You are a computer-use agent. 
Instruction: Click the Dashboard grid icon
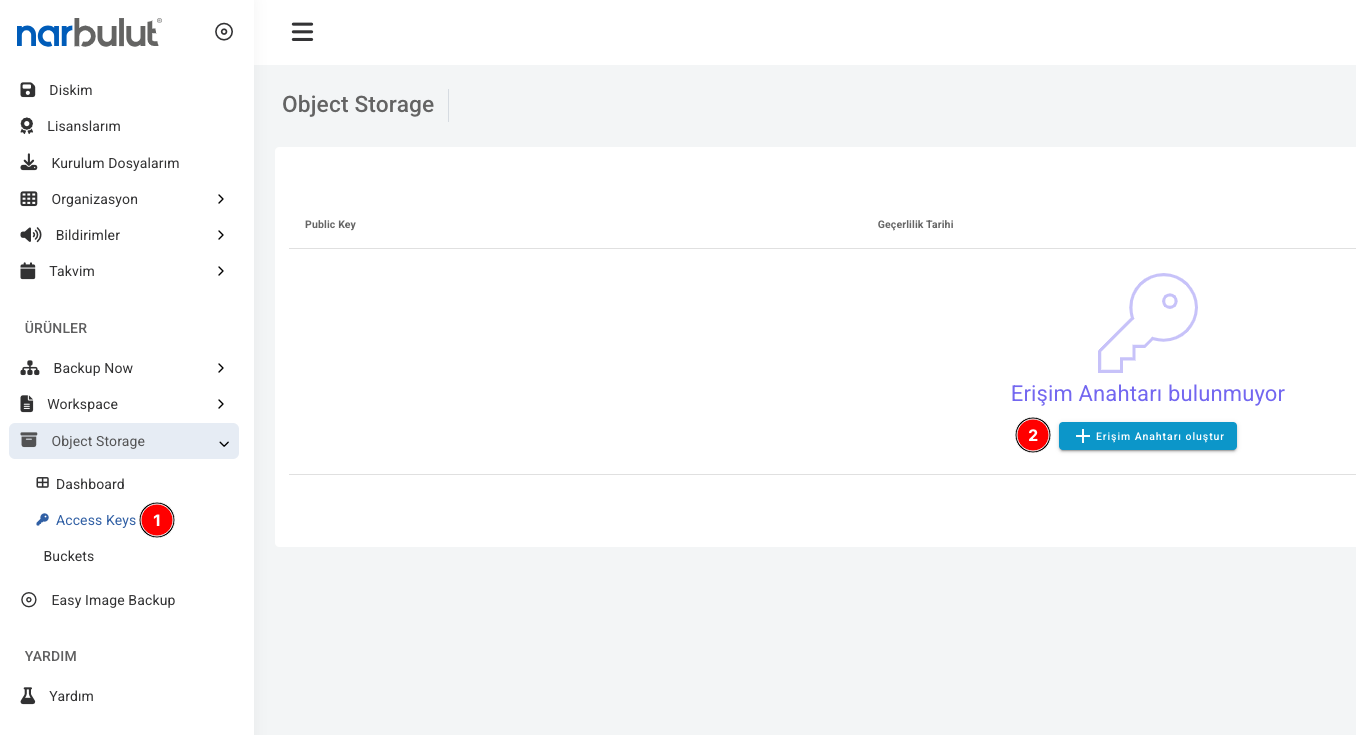(x=42, y=483)
